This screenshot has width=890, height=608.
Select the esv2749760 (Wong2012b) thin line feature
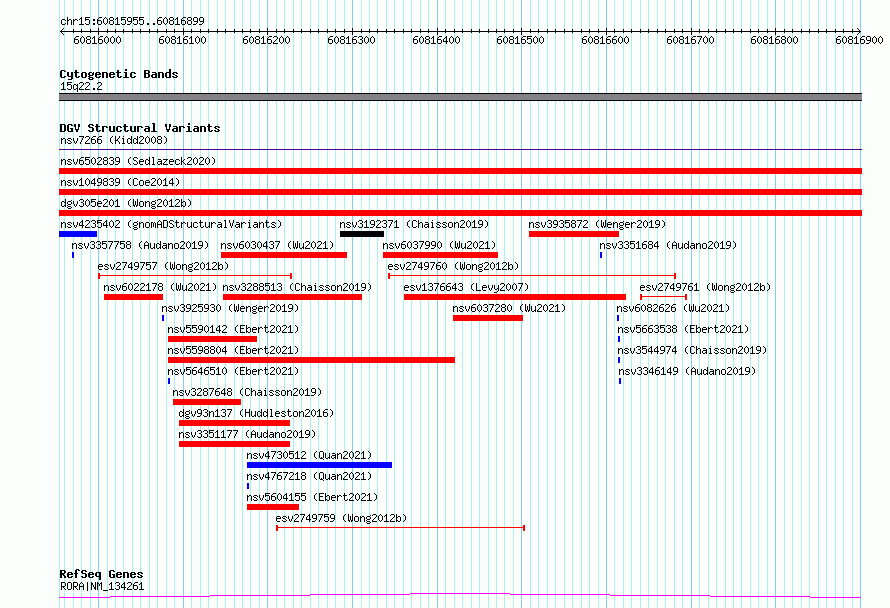[x=532, y=276]
